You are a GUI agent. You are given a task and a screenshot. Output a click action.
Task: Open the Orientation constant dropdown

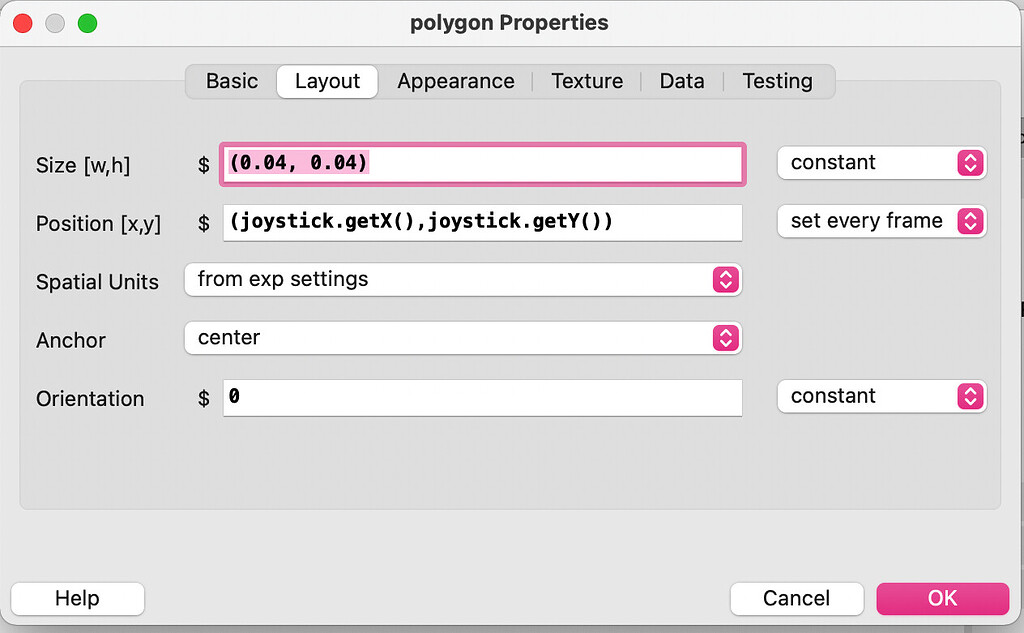[881, 396]
